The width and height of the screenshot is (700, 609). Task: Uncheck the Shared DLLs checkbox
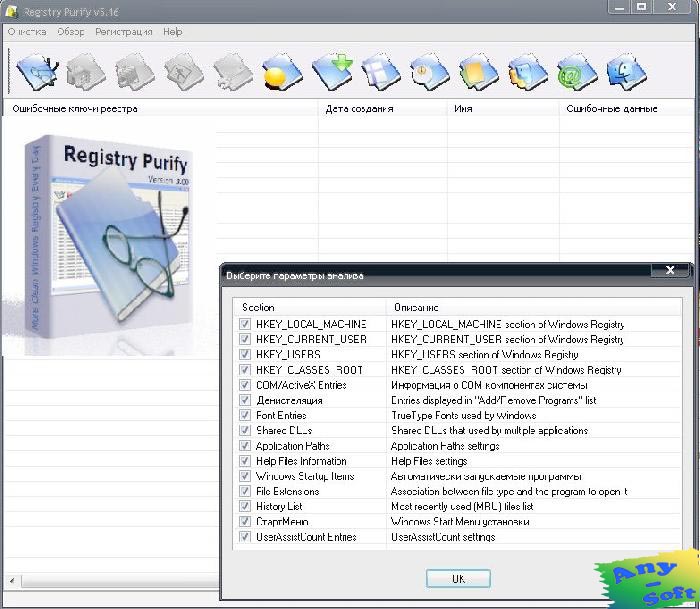[x=245, y=430]
